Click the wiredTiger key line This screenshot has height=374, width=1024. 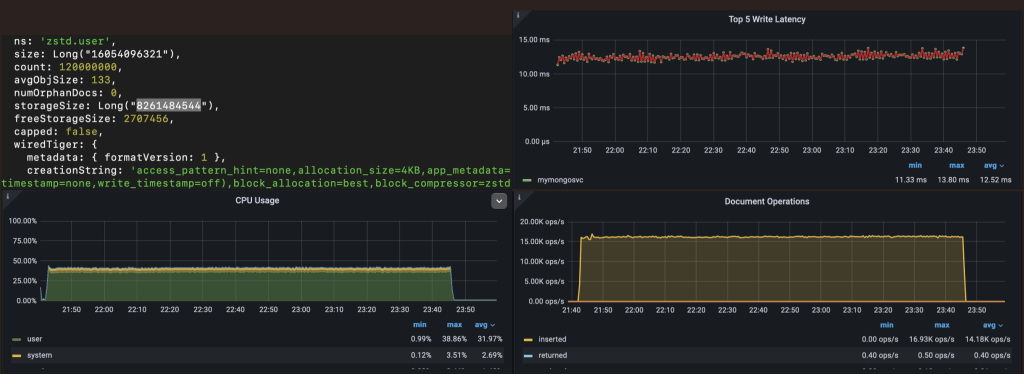coord(56,144)
